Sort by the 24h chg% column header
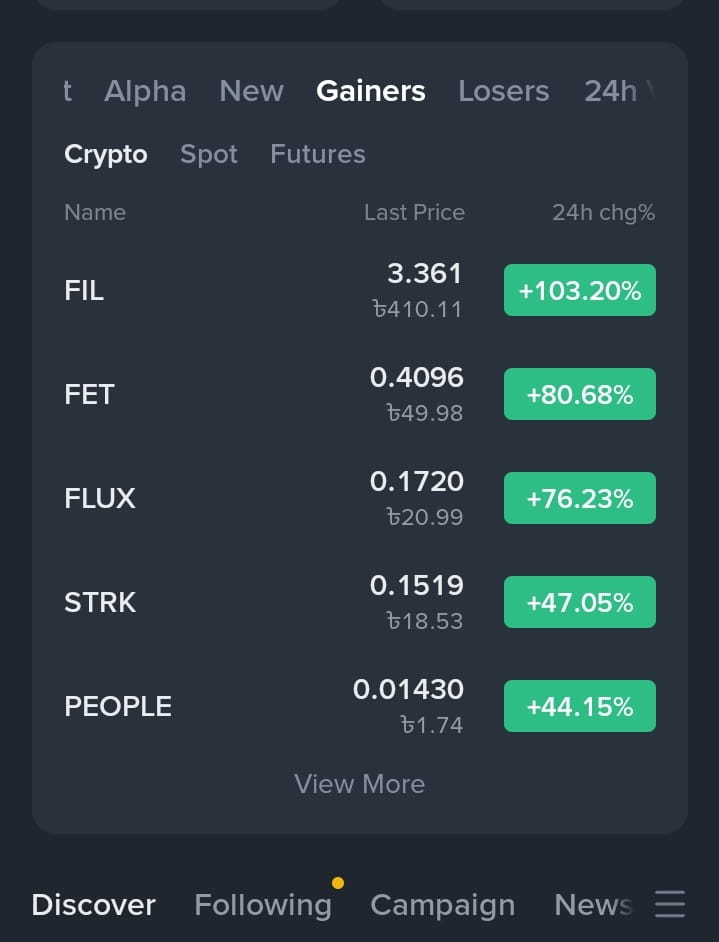The width and height of the screenshot is (719, 942). coord(604,213)
